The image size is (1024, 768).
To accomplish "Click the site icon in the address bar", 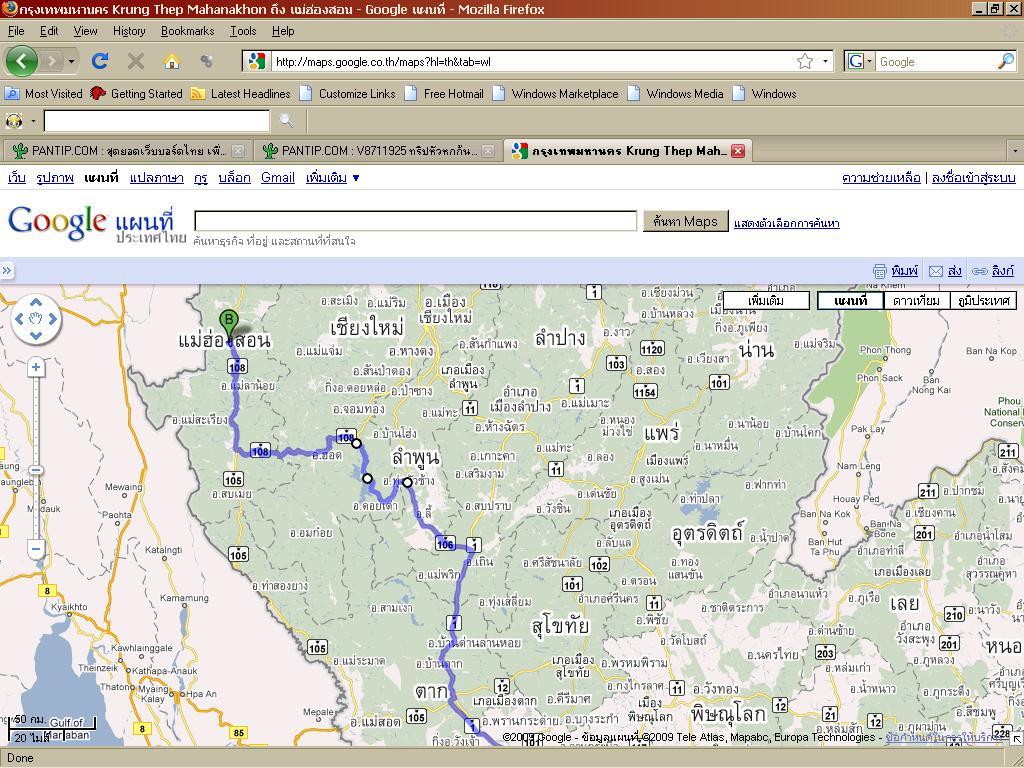I will 257,61.
